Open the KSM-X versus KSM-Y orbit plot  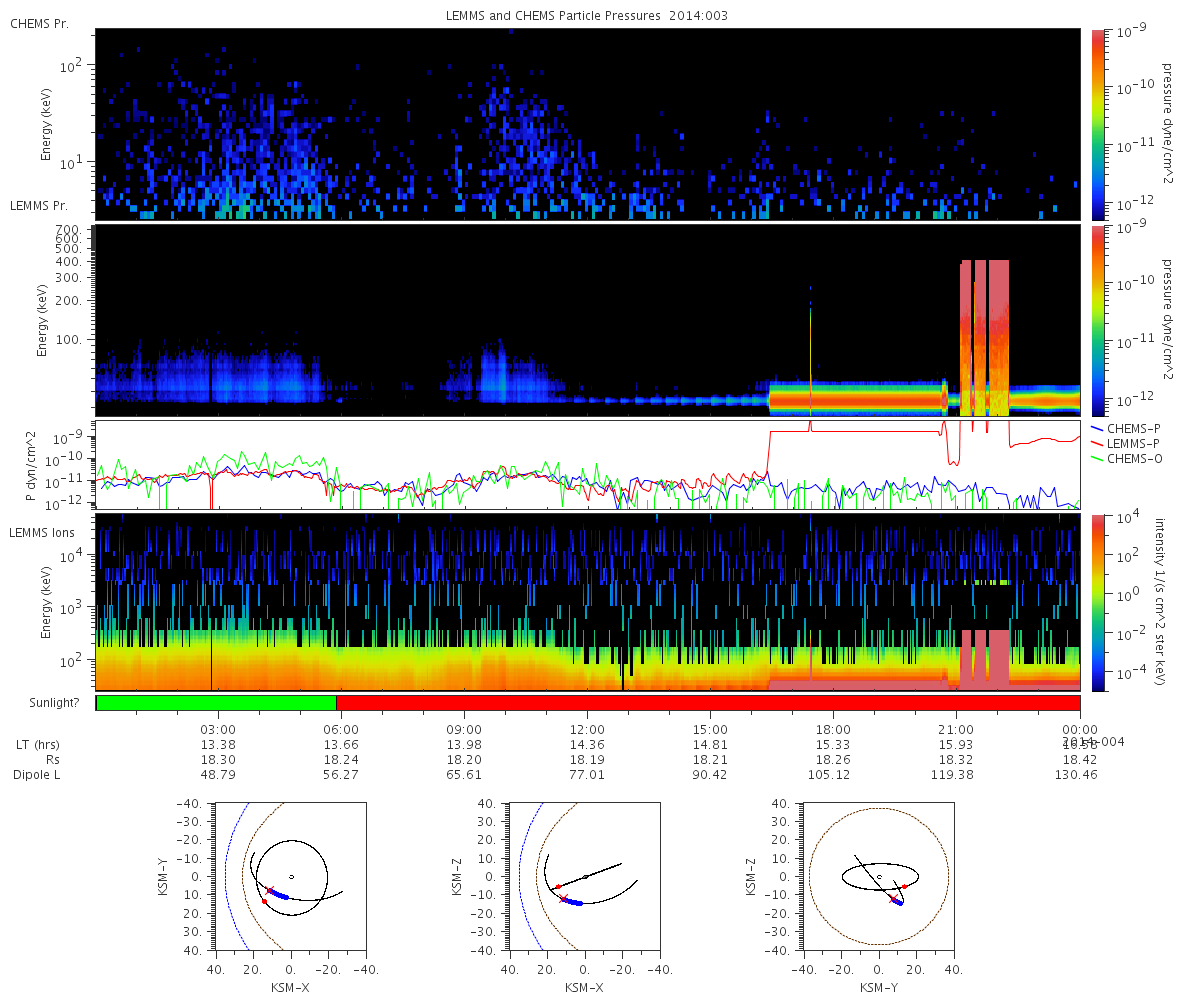coord(290,877)
